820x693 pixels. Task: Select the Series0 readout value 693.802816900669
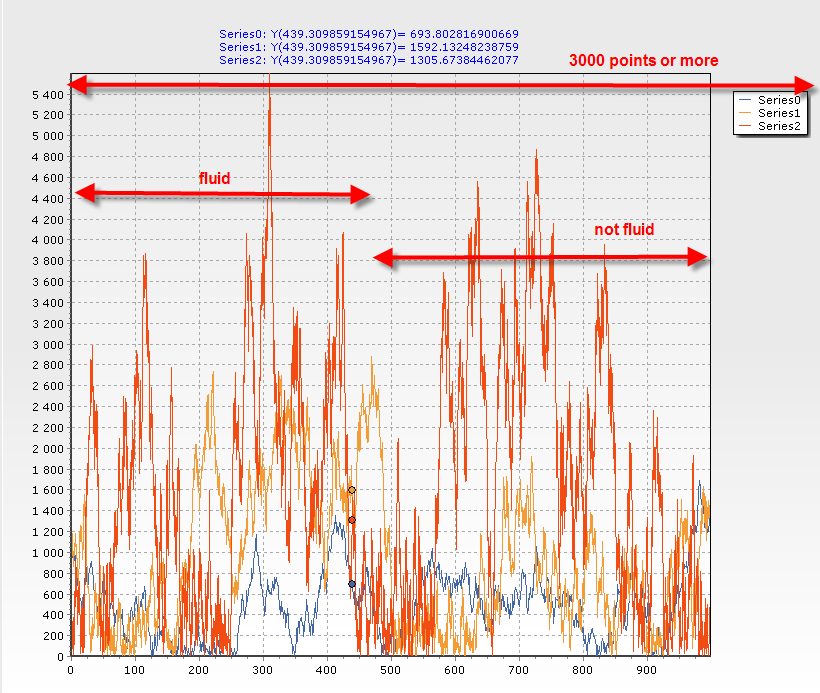click(464, 34)
